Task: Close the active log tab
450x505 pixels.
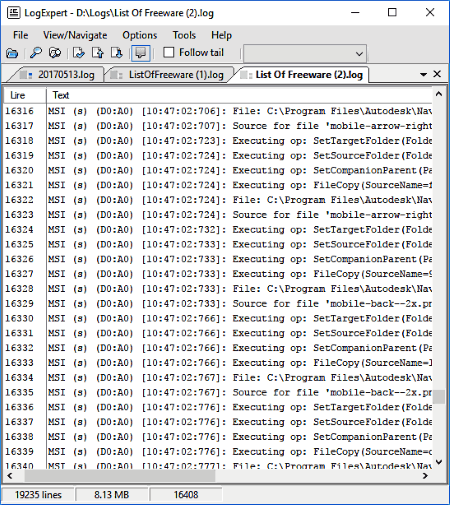Action: (437, 74)
